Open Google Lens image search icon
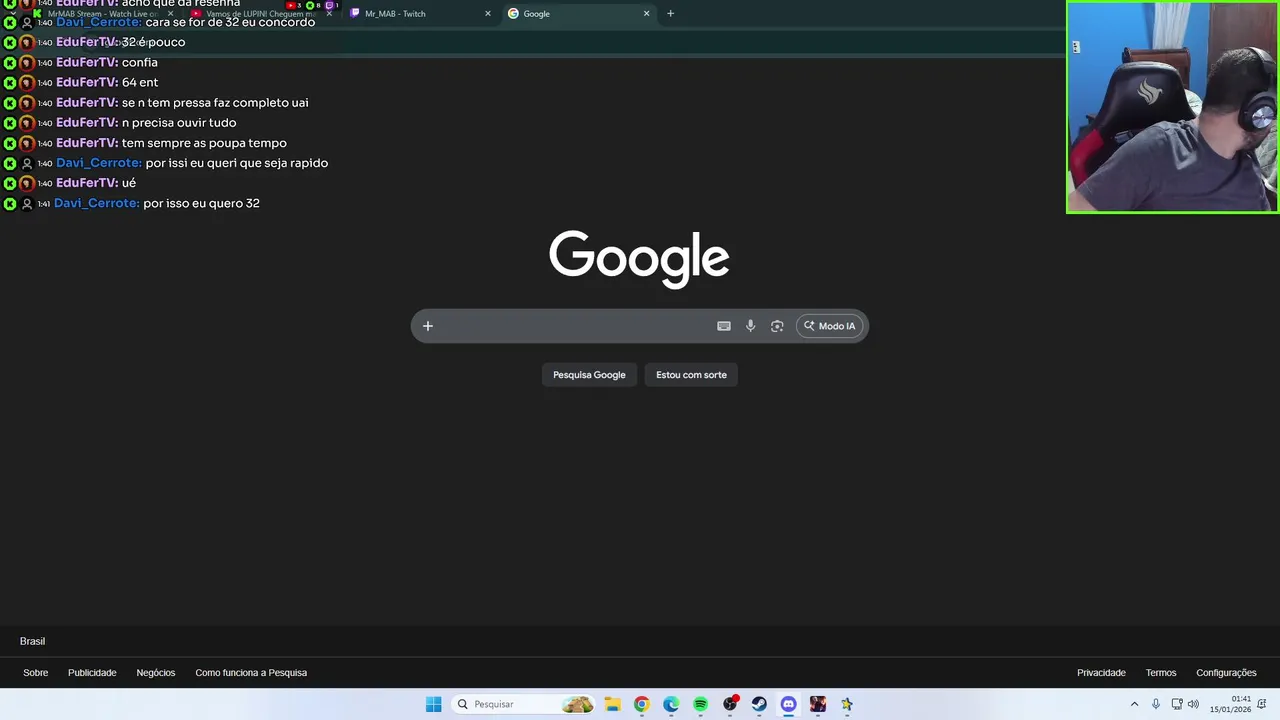This screenshot has height=720, width=1280. [777, 326]
